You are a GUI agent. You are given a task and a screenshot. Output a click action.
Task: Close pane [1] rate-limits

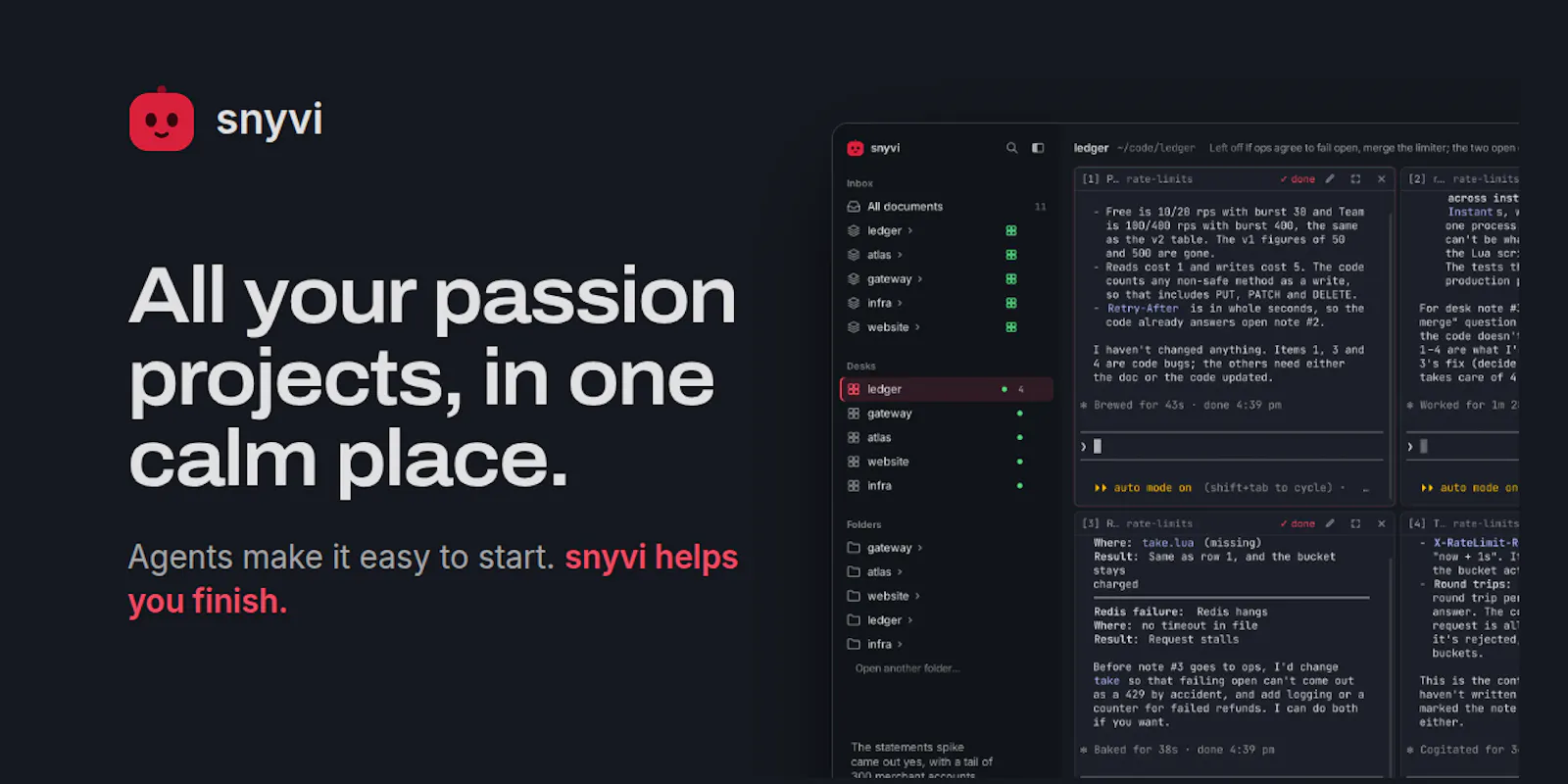1382,179
